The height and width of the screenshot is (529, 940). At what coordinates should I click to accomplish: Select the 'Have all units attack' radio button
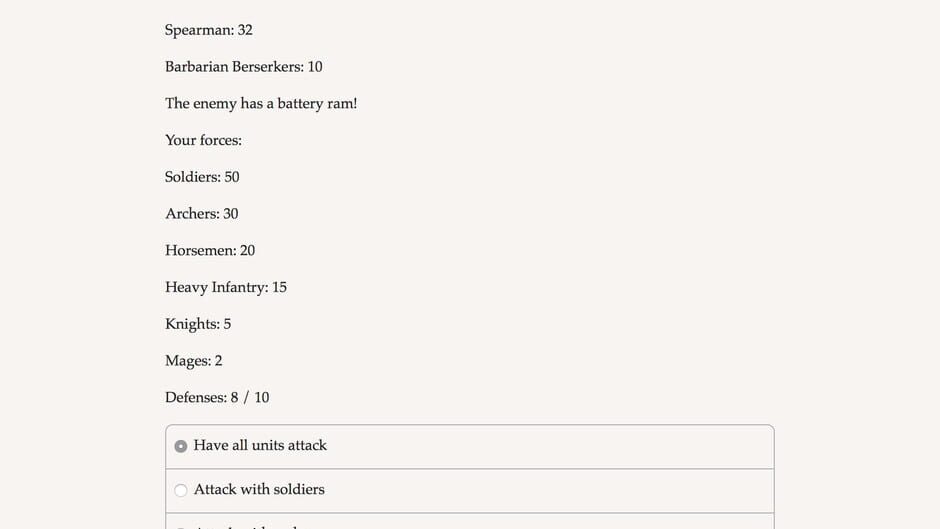[x=181, y=446]
